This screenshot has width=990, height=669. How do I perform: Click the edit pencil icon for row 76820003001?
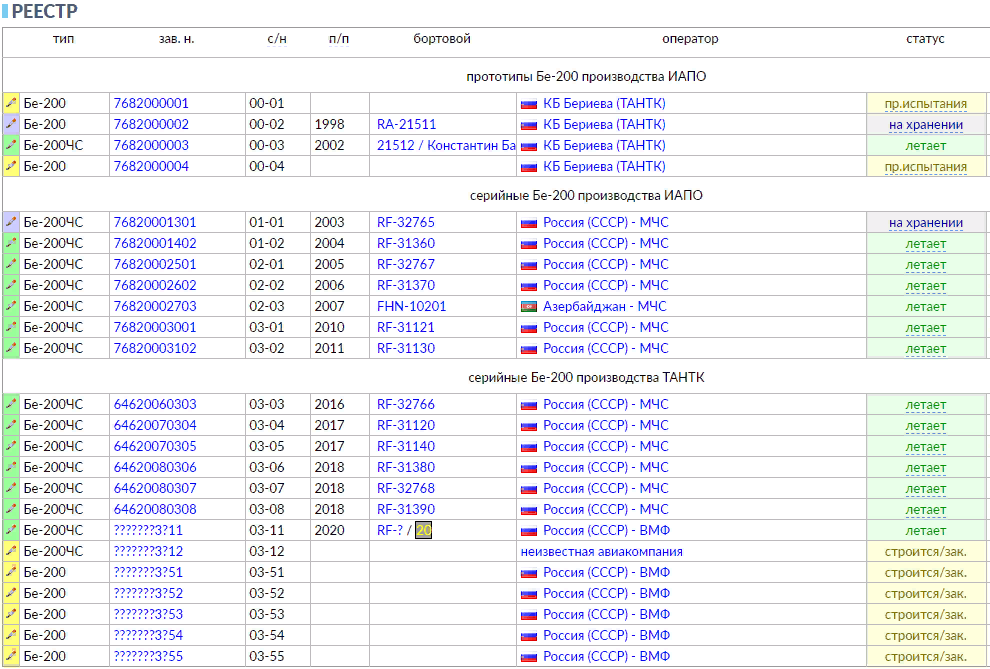coord(11,327)
